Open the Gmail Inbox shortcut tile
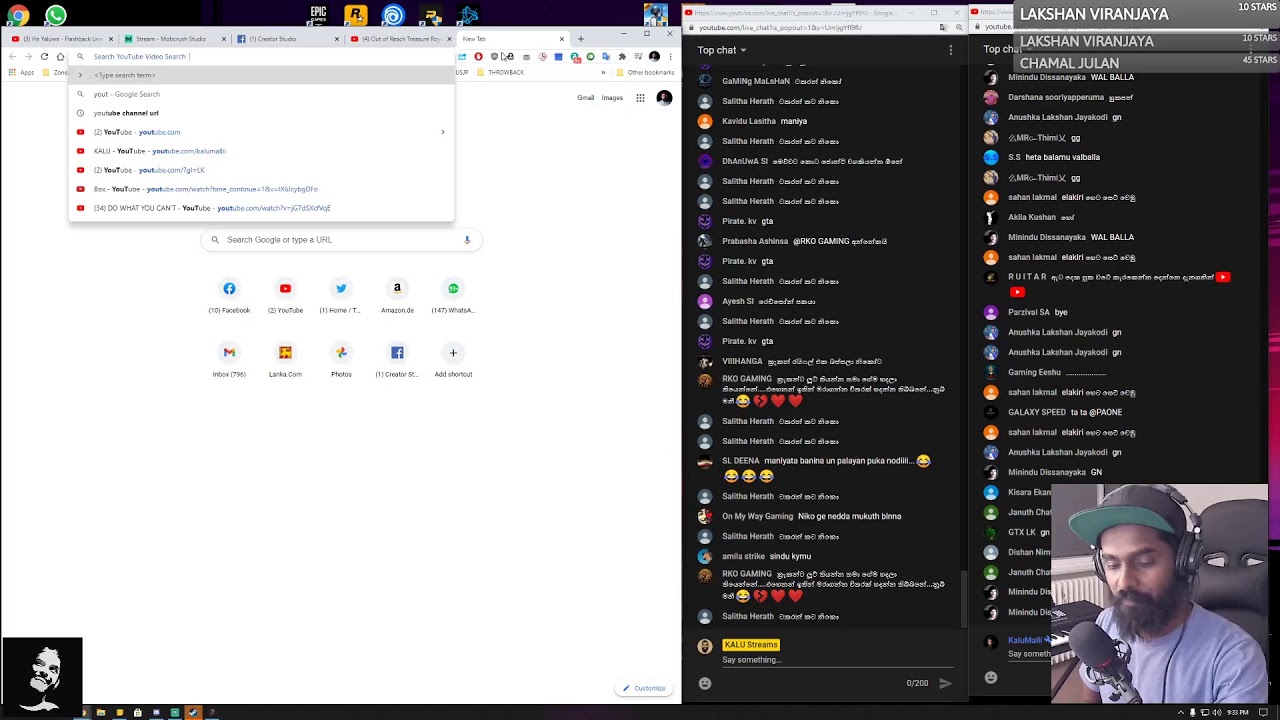 pyautogui.click(x=229, y=359)
